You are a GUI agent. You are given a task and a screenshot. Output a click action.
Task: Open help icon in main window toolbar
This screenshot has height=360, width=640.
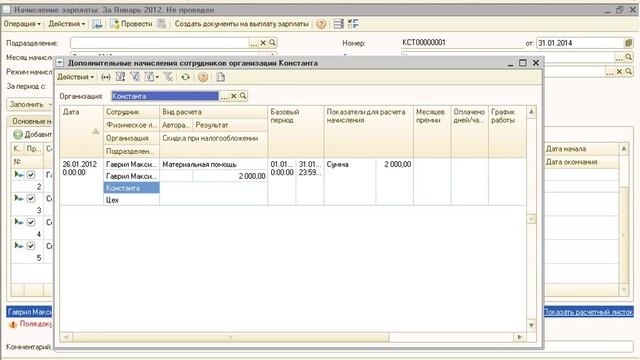coord(321,24)
